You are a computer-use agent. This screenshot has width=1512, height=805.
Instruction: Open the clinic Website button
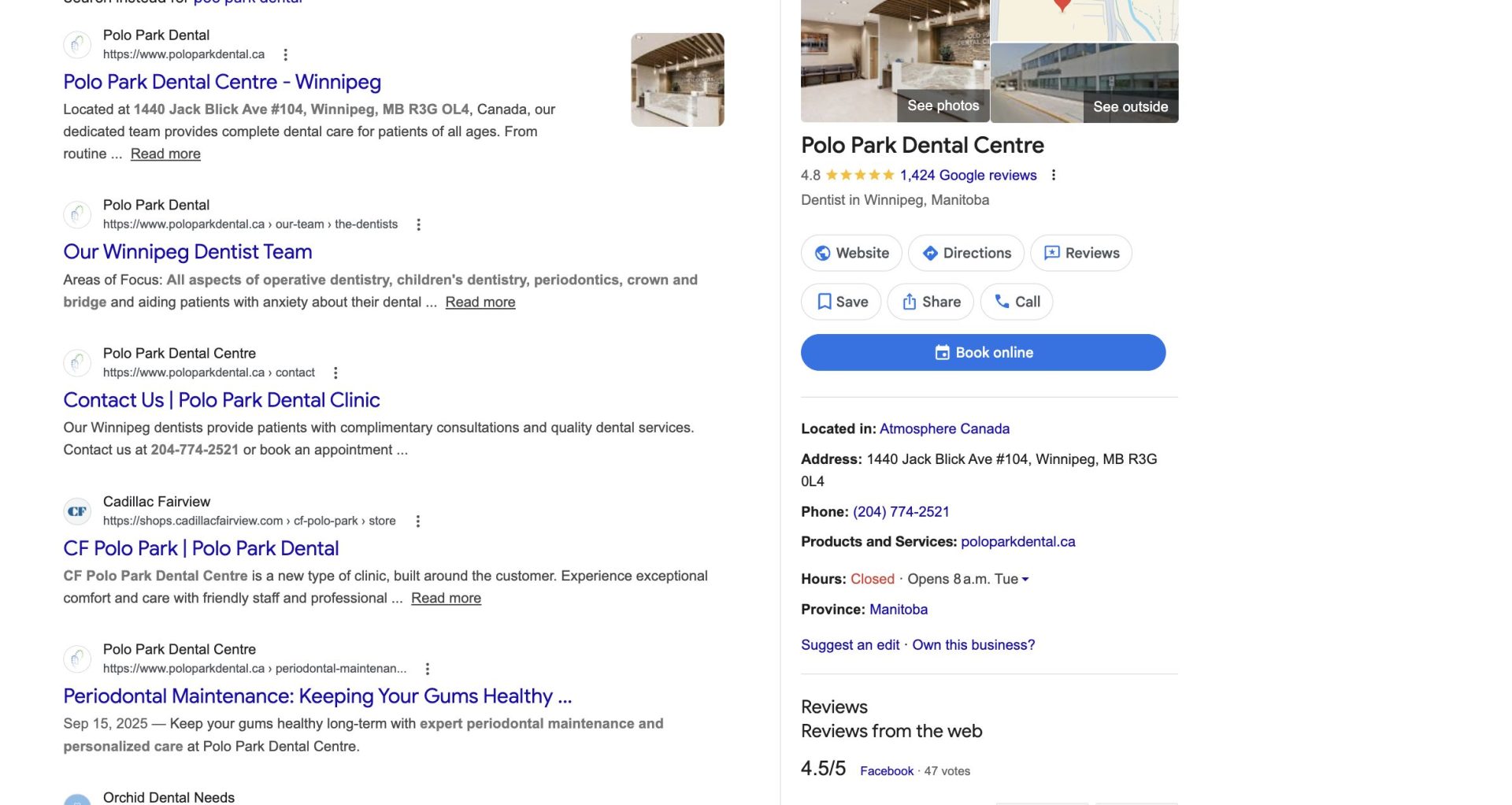(851, 253)
